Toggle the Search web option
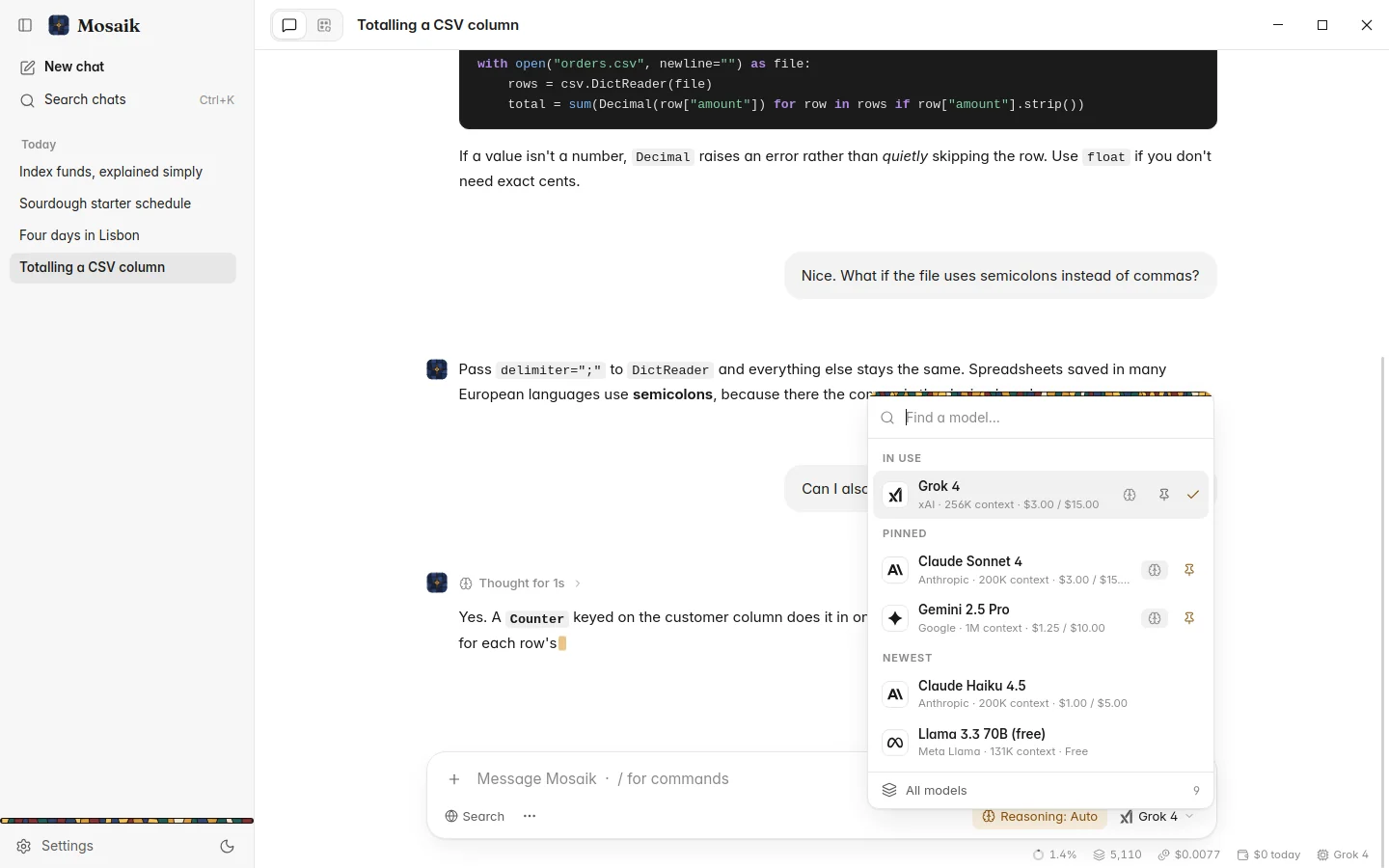The width and height of the screenshot is (1389, 868). [475, 816]
